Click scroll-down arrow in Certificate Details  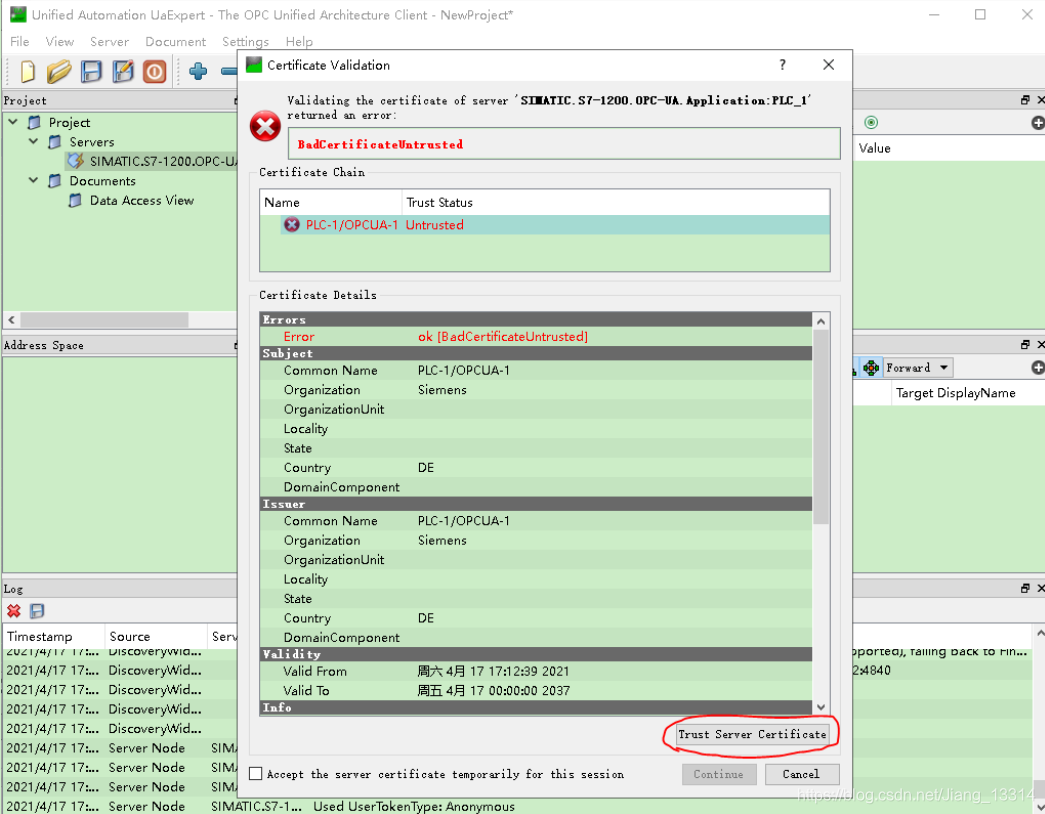point(821,707)
